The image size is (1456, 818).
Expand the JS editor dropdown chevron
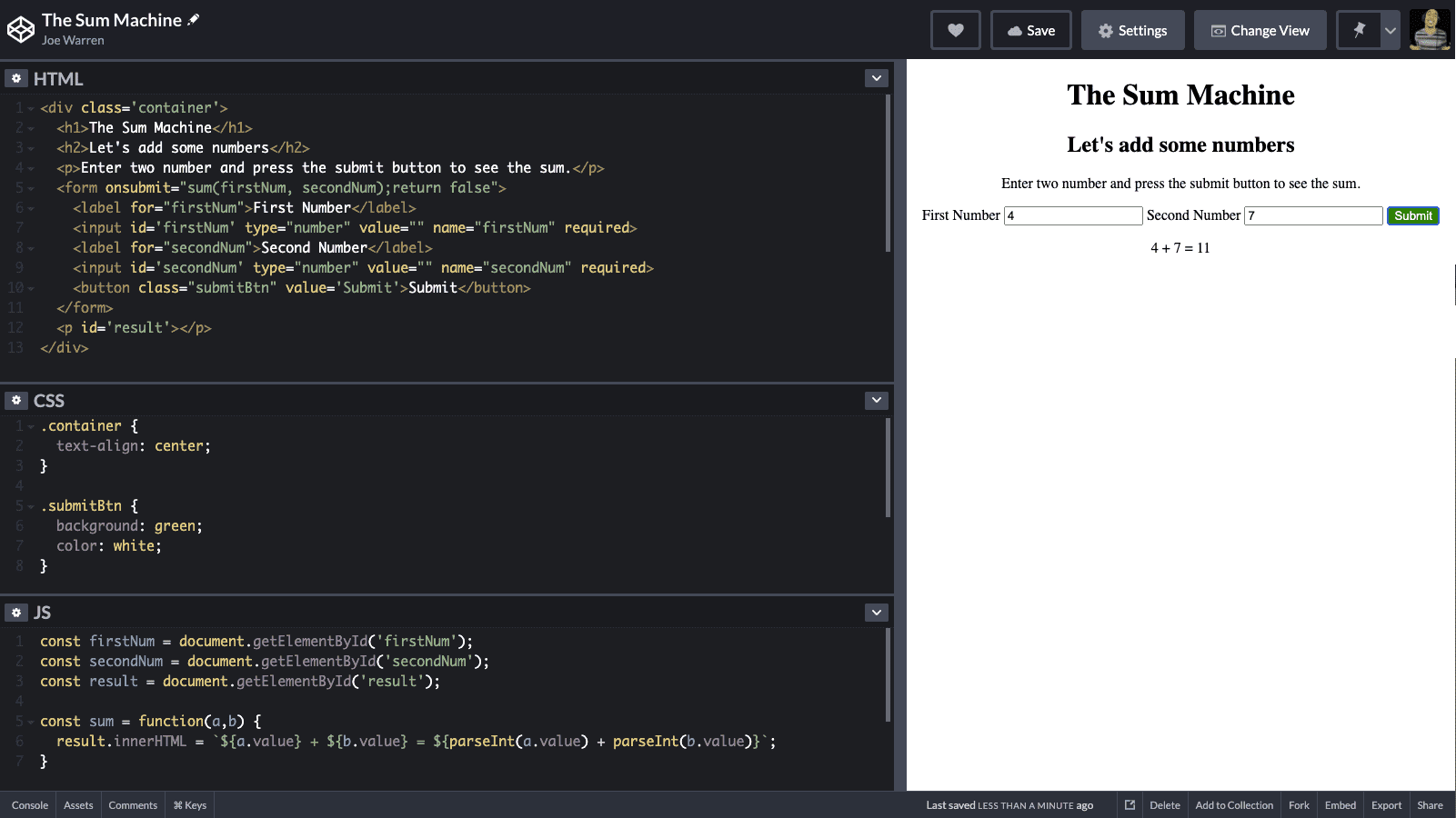(x=876, y=613)
